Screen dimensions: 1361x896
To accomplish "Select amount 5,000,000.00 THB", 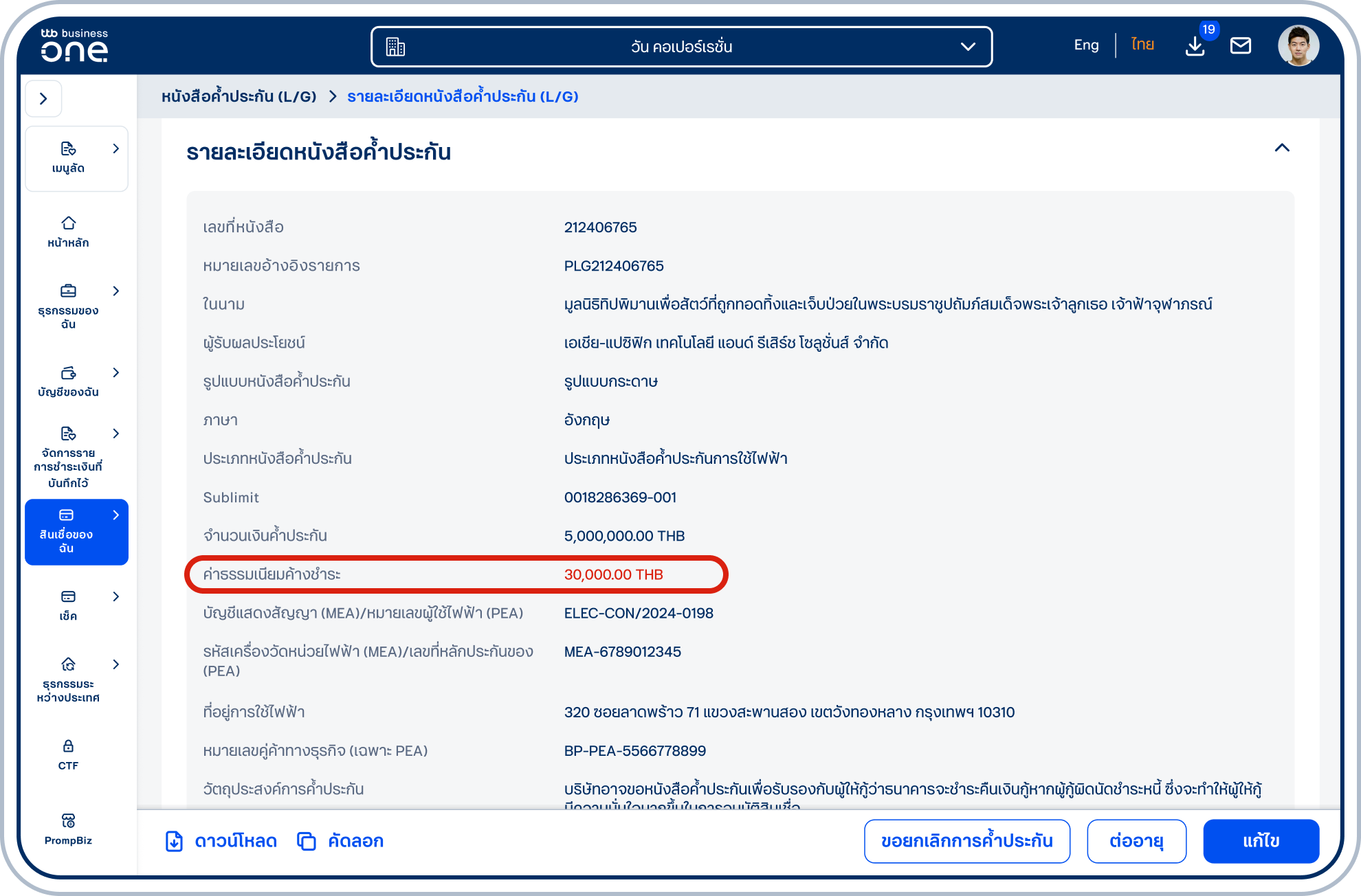I will [x=624, y=536].
